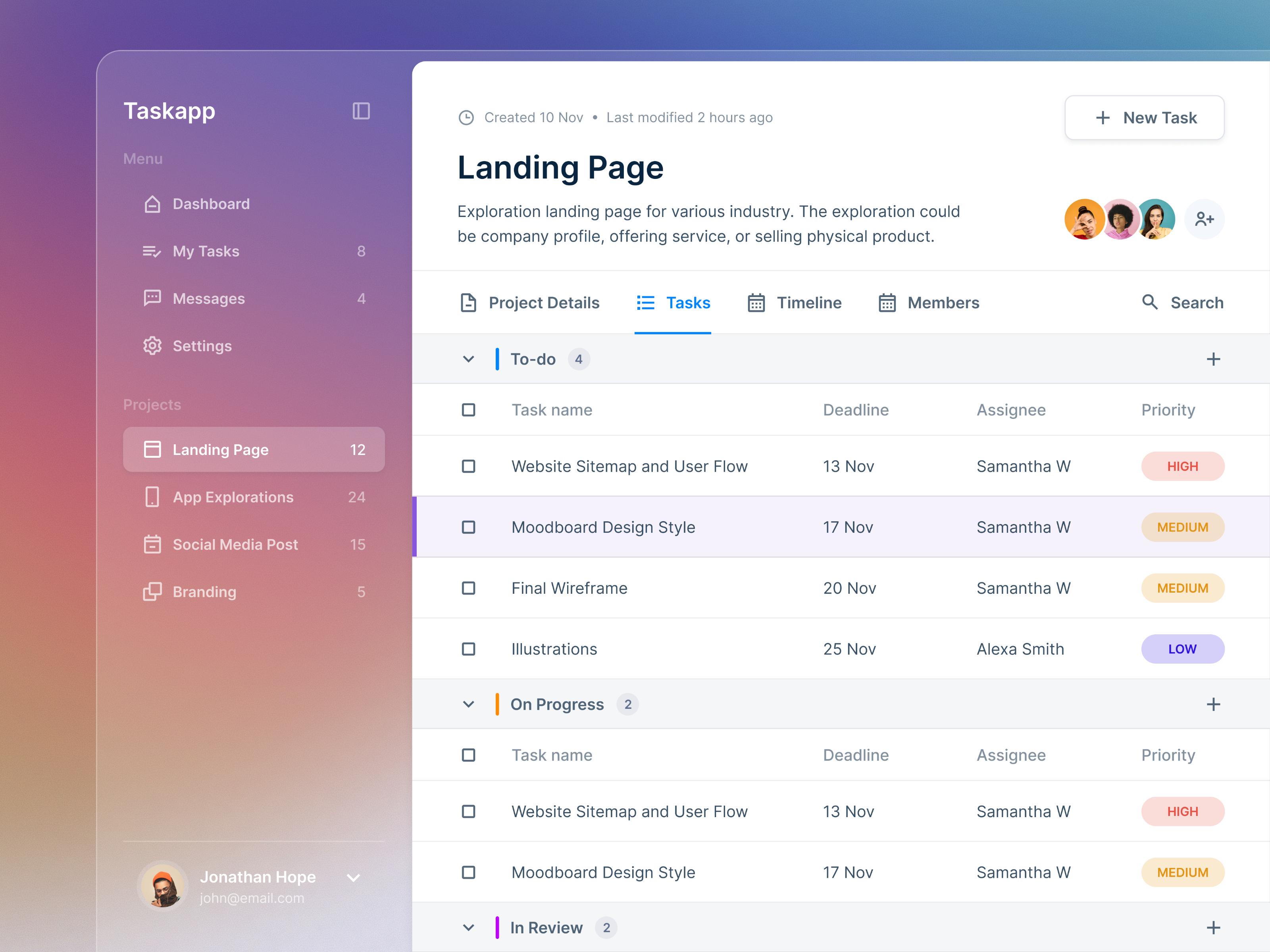Open the App Explorations project
The height and width of the screenshot is (952, 1270).
point(254,497)
